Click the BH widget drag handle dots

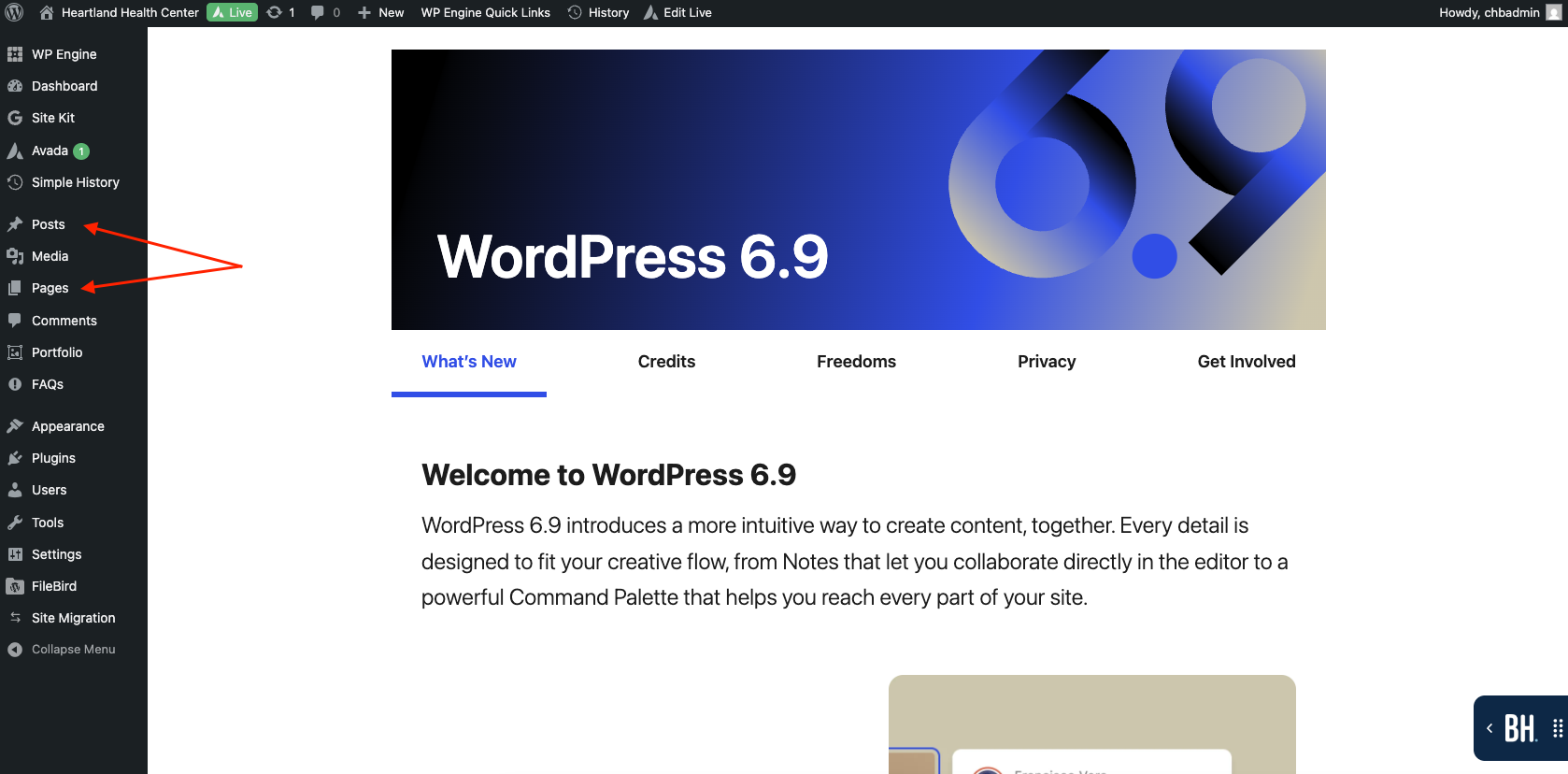point(1557,728)
